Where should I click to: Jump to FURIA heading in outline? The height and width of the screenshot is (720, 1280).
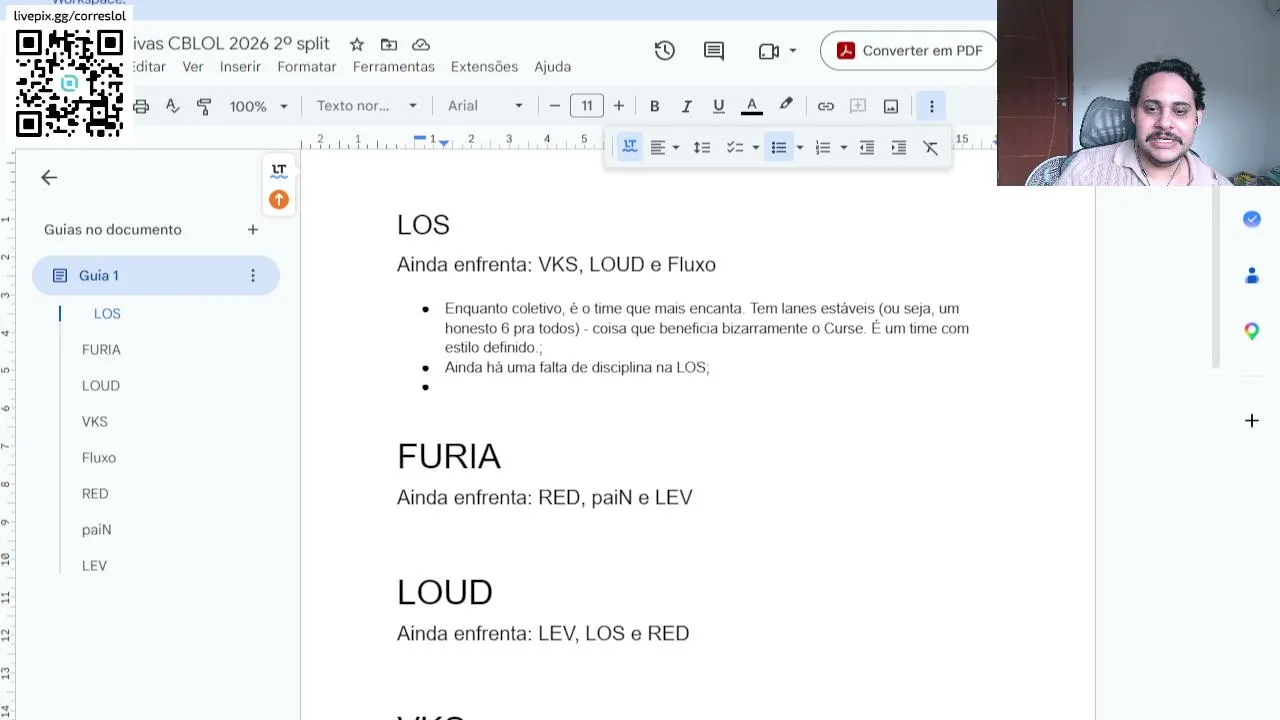pyautogui.click(x=101, y=350)
